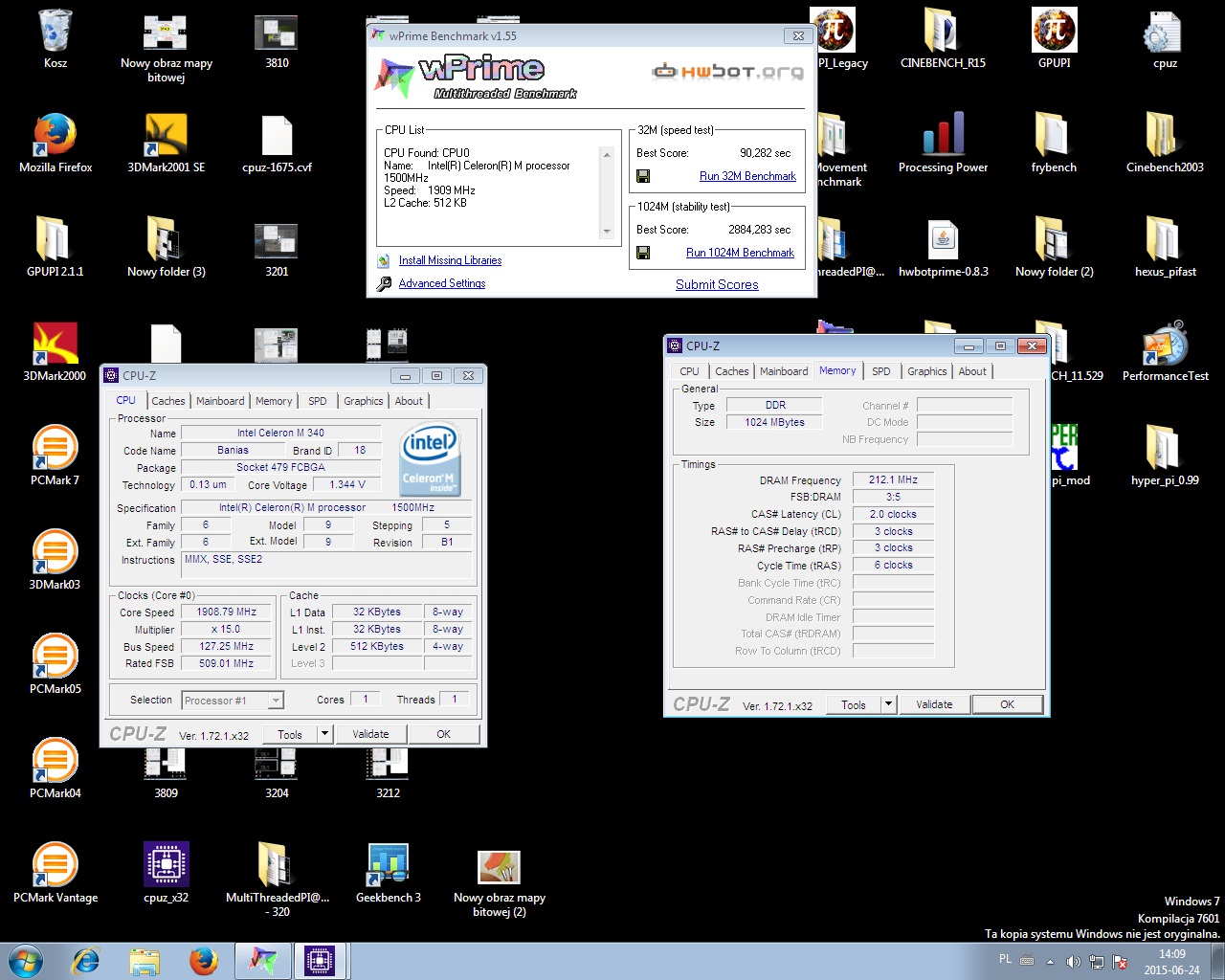Open hexus_pifast folder

tap(1165, 248)
